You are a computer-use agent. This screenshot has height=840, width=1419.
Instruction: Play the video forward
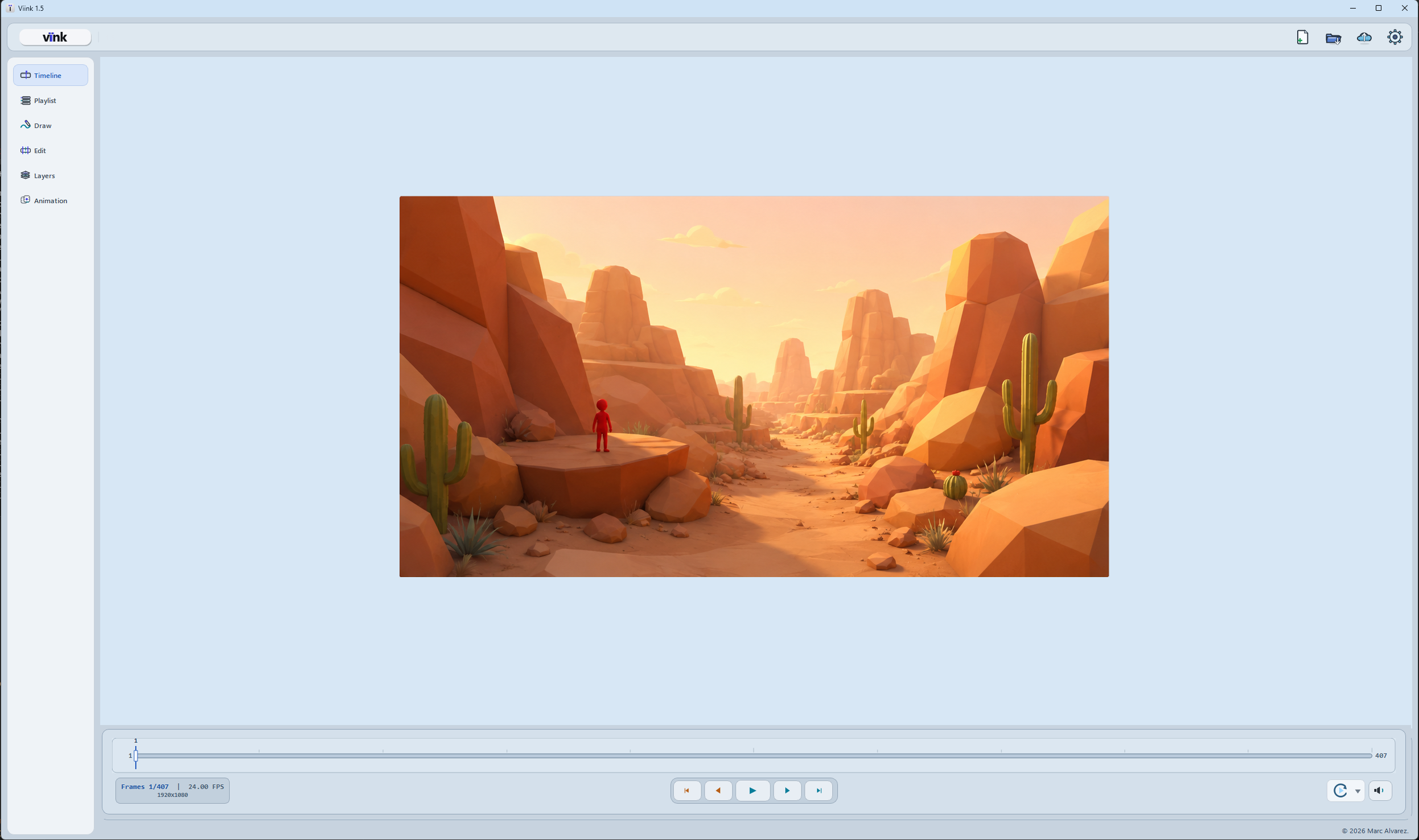coord(752,790)
